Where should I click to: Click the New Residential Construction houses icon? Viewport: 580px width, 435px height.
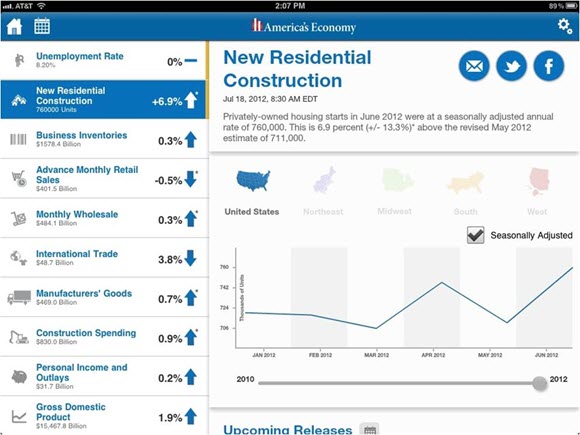point(18,100)
